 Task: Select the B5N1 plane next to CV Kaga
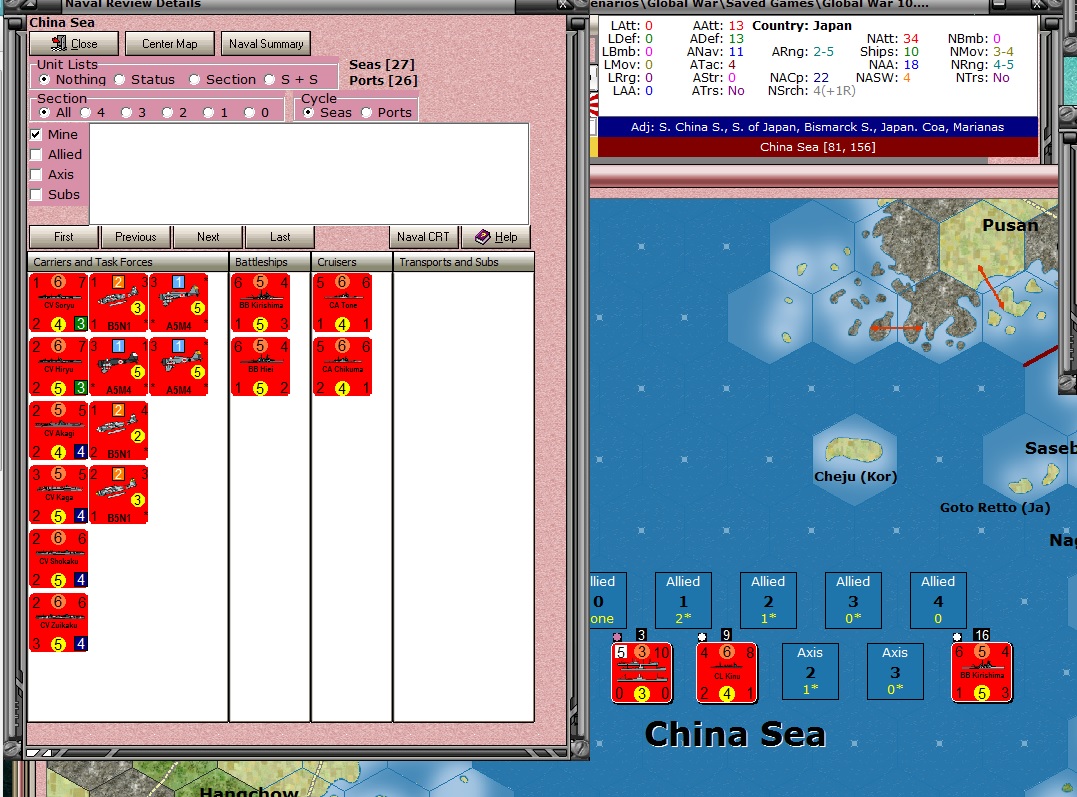coord(118,495)
